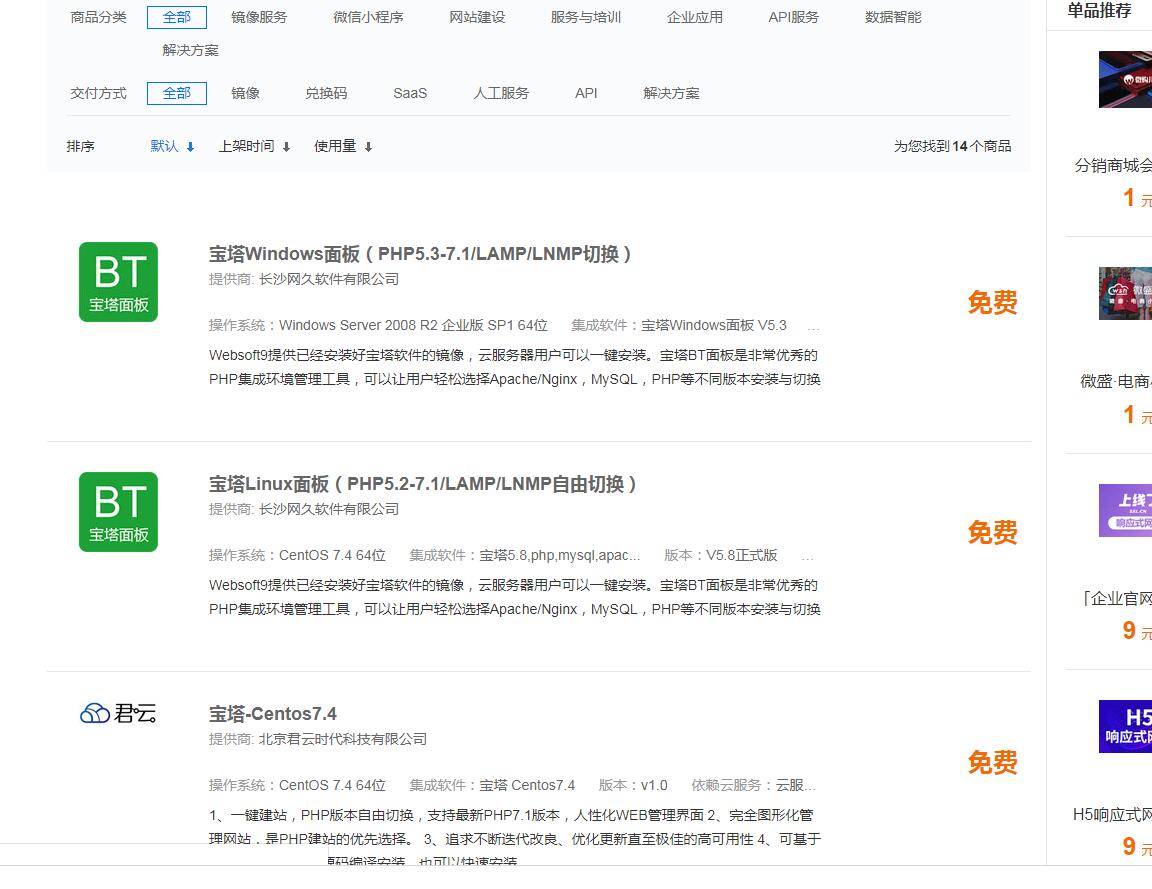Filter delivery method by 解决方案
The image size is (1152, 889).
click(x=672, y=93)
